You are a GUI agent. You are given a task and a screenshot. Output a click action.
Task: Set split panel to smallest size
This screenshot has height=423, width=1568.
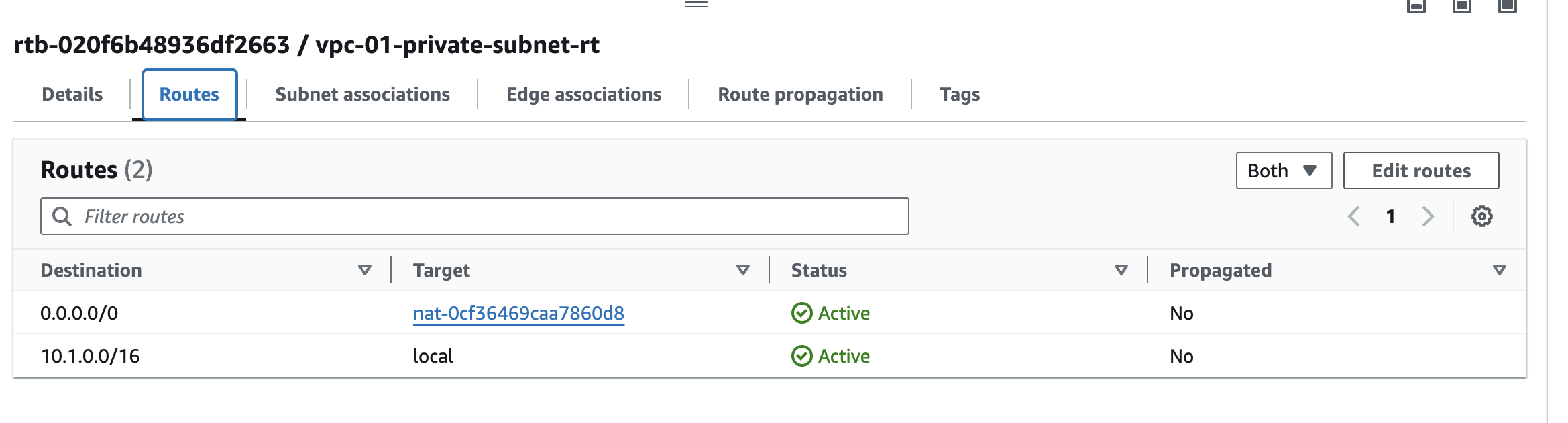pyautogui.click(x=1416, y=6)
